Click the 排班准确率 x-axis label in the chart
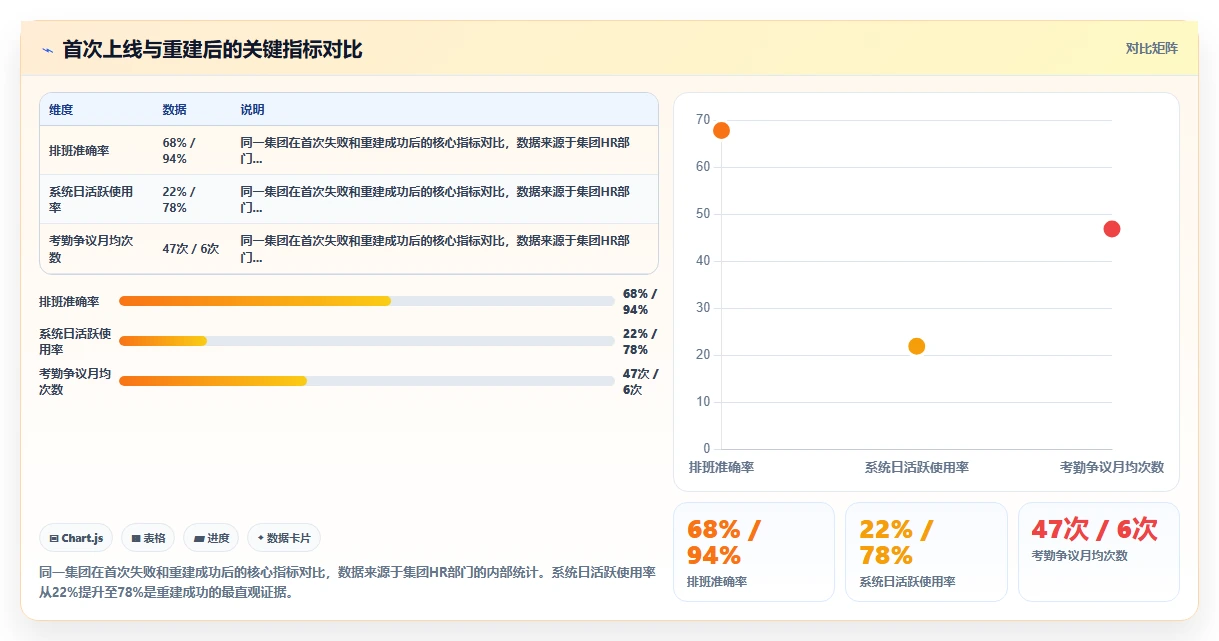The width and height of the screenshot is (1219, 641). [721, 468]
